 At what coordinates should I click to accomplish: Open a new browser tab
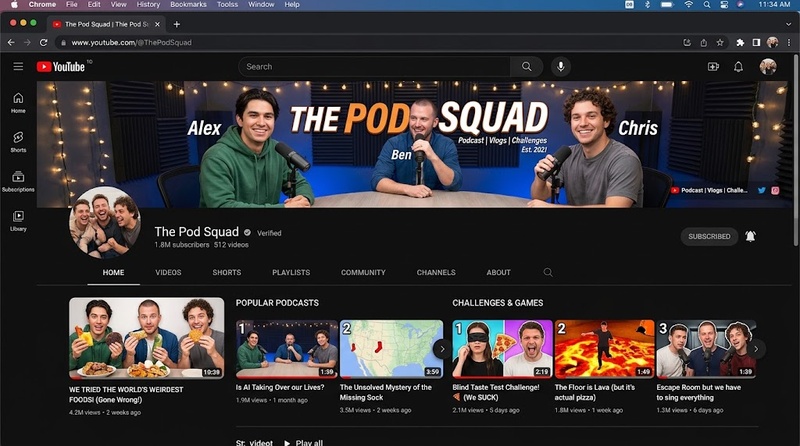click(177, 24)
